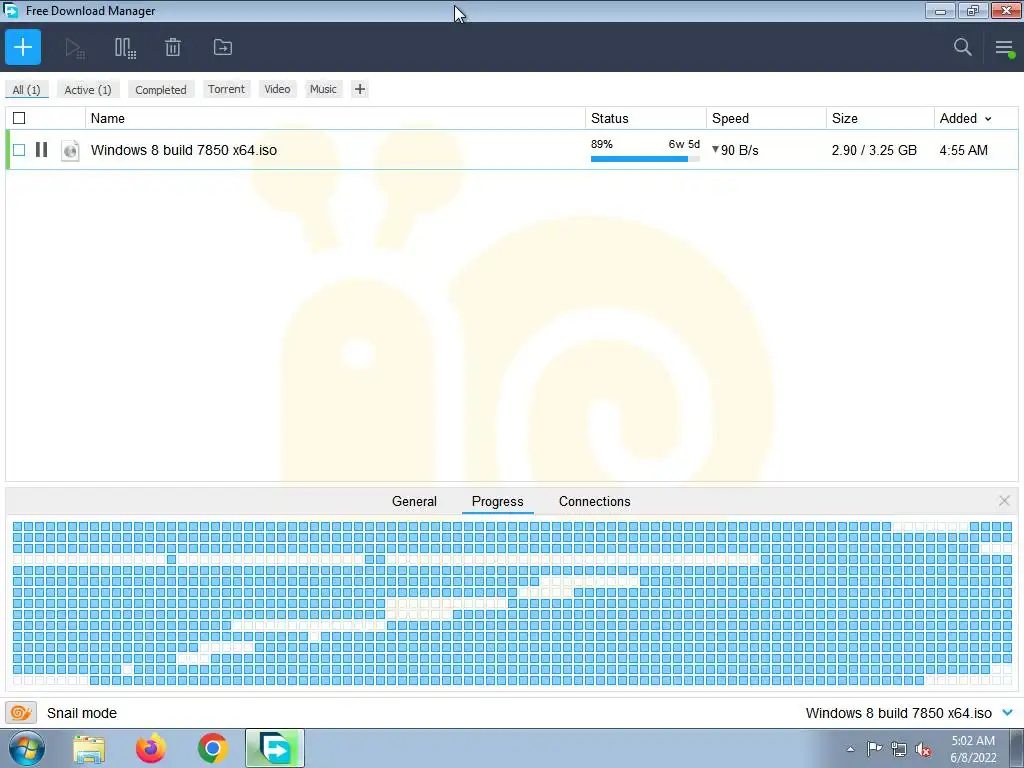Click the status bar file name text

[x=899, y=712]
